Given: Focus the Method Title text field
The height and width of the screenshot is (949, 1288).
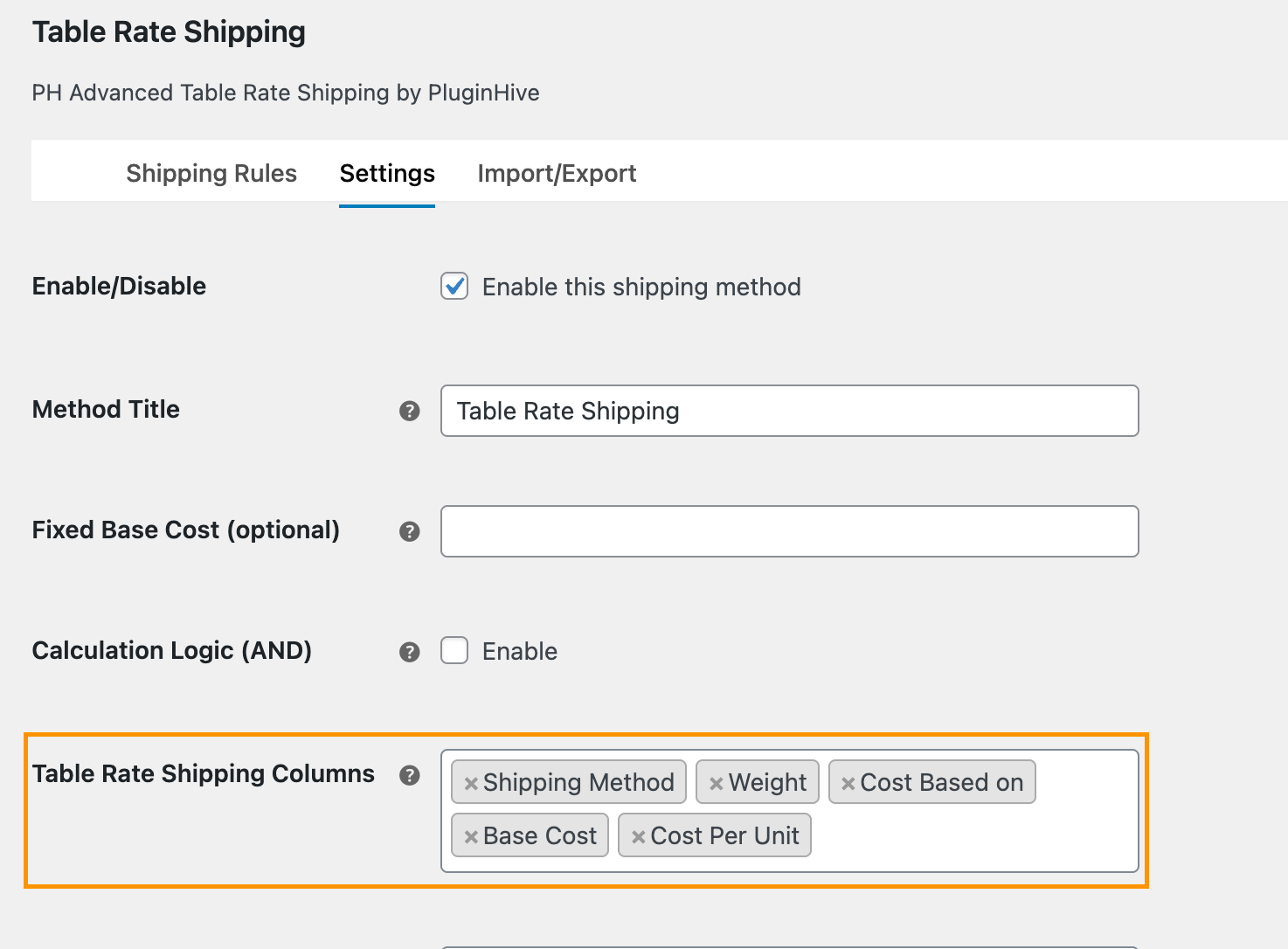Looking at the screenshot, I should 789,411.
